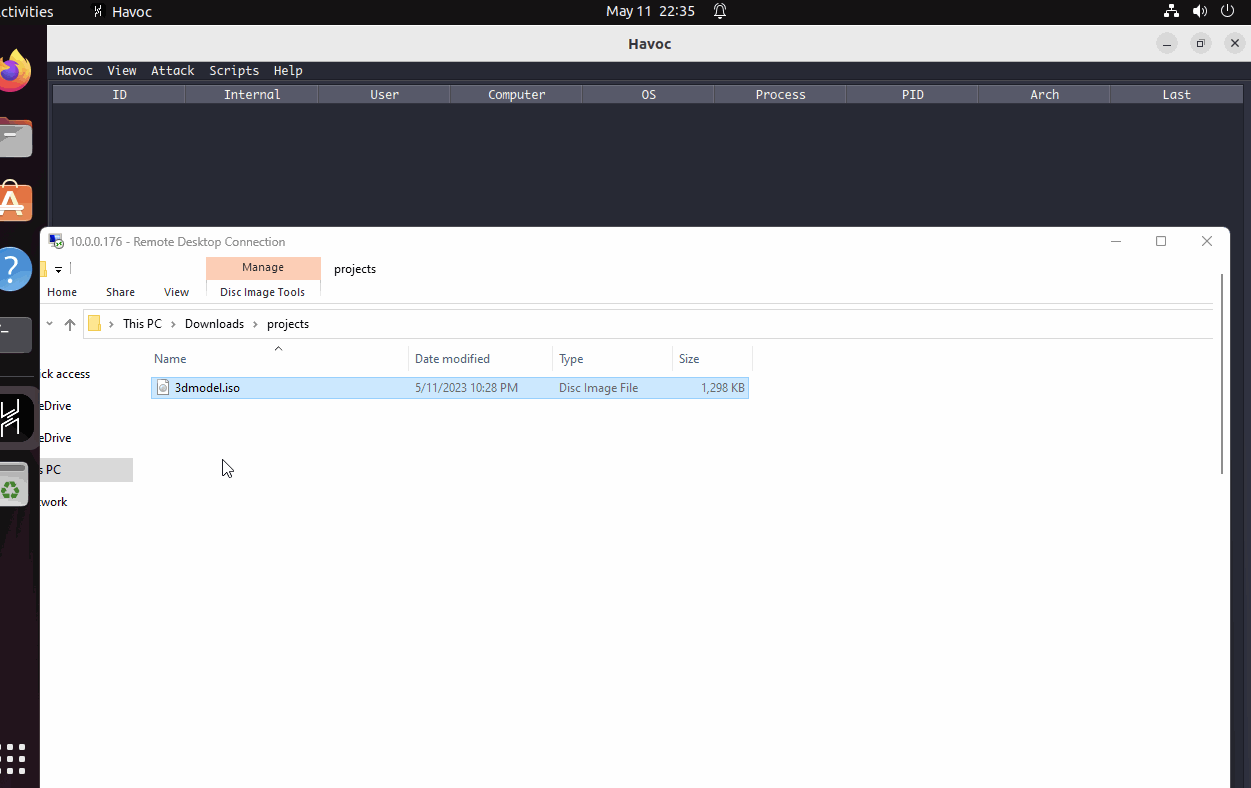Open the Scripts menu in Havoc
Screen dimensions: 1251x788
point(234,71)
